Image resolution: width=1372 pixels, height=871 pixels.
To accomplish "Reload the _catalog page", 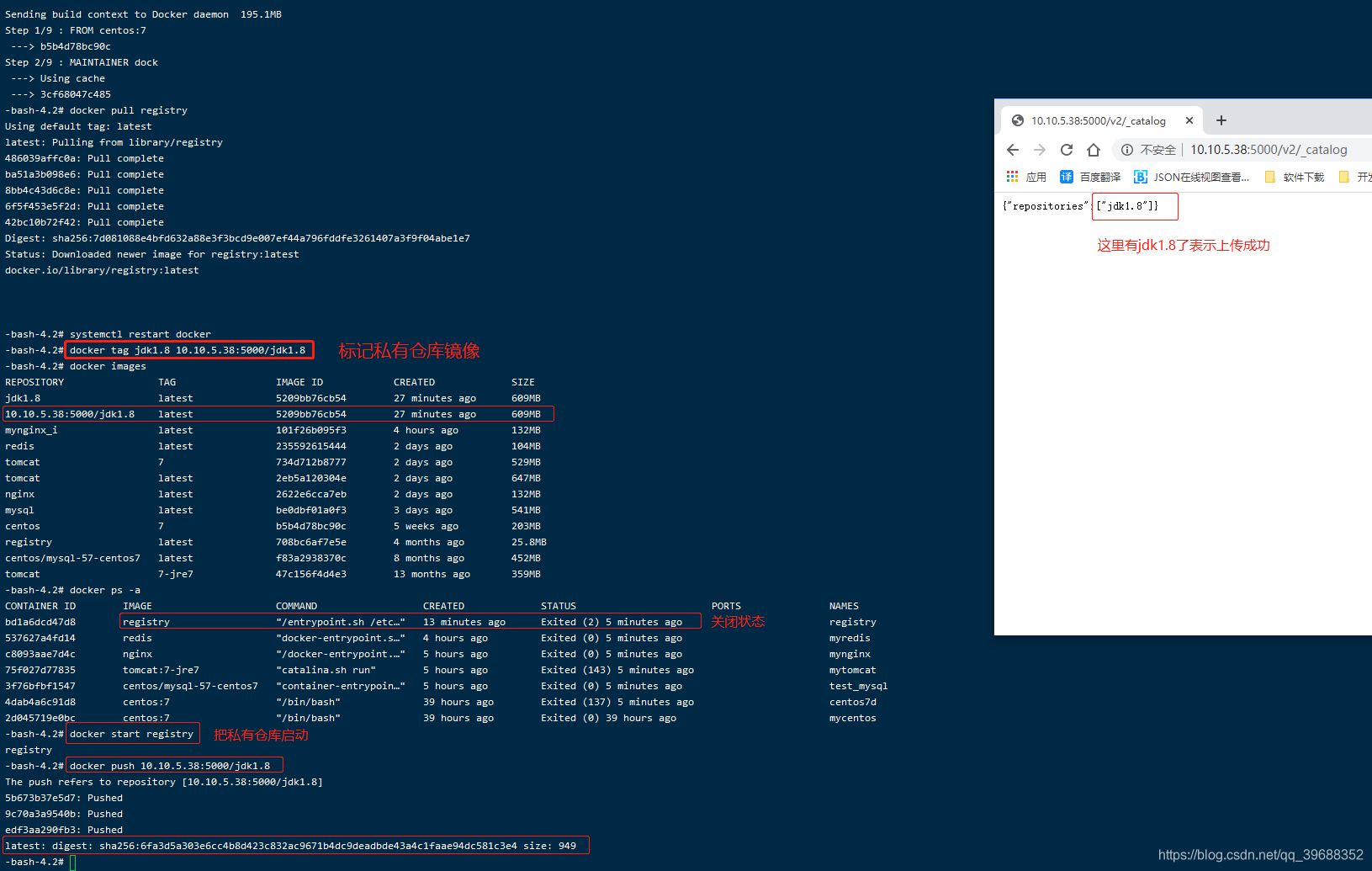I will click(x=1067, y=150).
